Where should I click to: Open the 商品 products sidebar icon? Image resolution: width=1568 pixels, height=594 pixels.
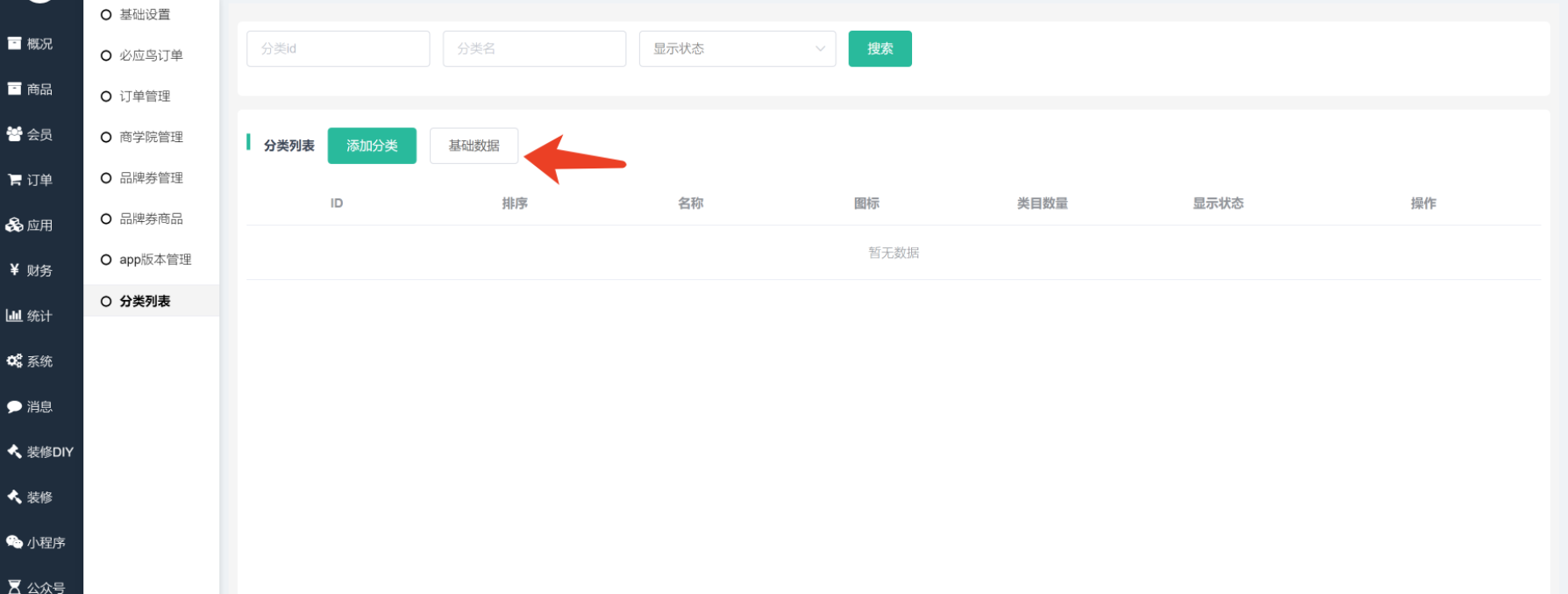[x=14, y=89]
